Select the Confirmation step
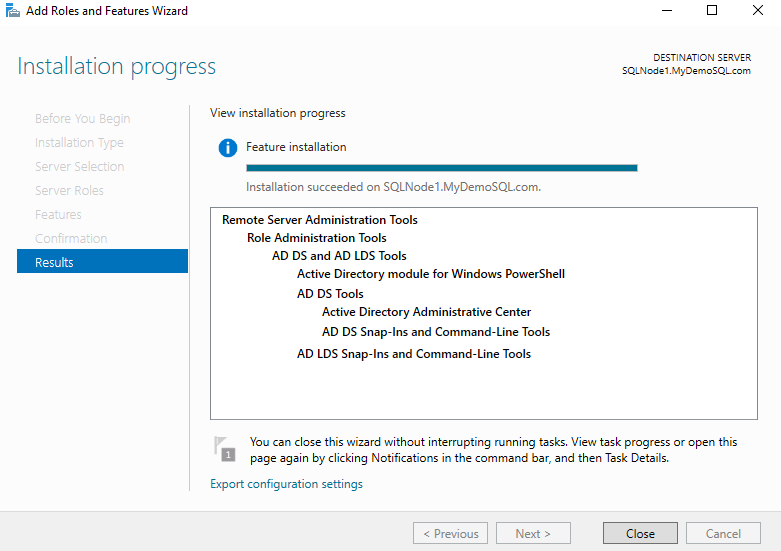The image size is (781, 551). click(x=71, y=239)
